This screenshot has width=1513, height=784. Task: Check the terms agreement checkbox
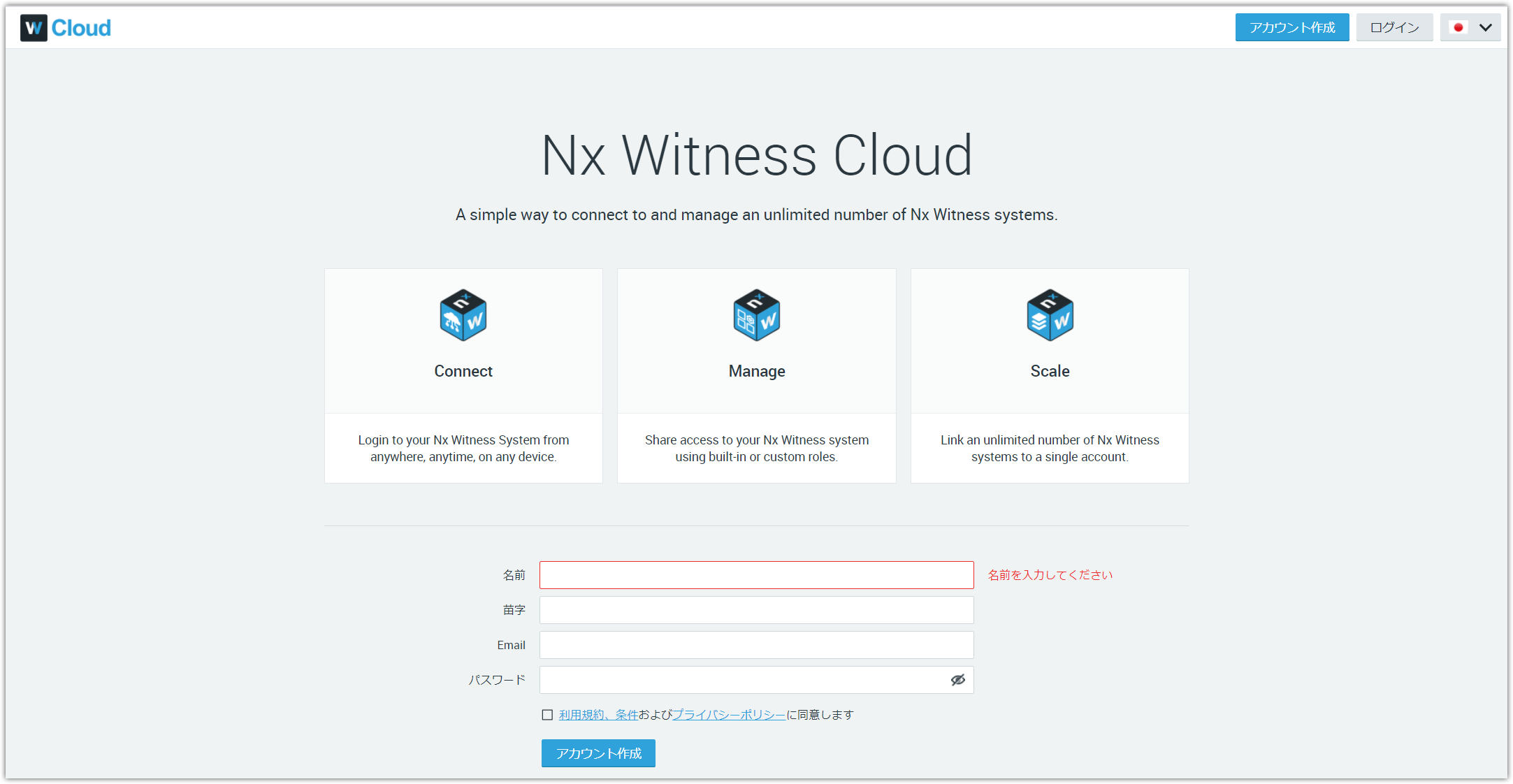(x=547, y=715)
